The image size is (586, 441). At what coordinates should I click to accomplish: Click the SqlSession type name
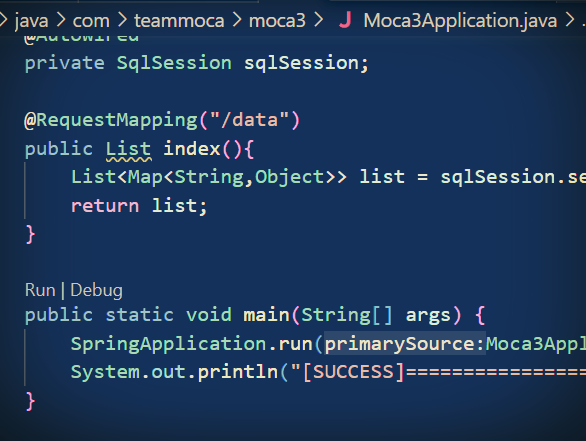[x=174, y=63]
